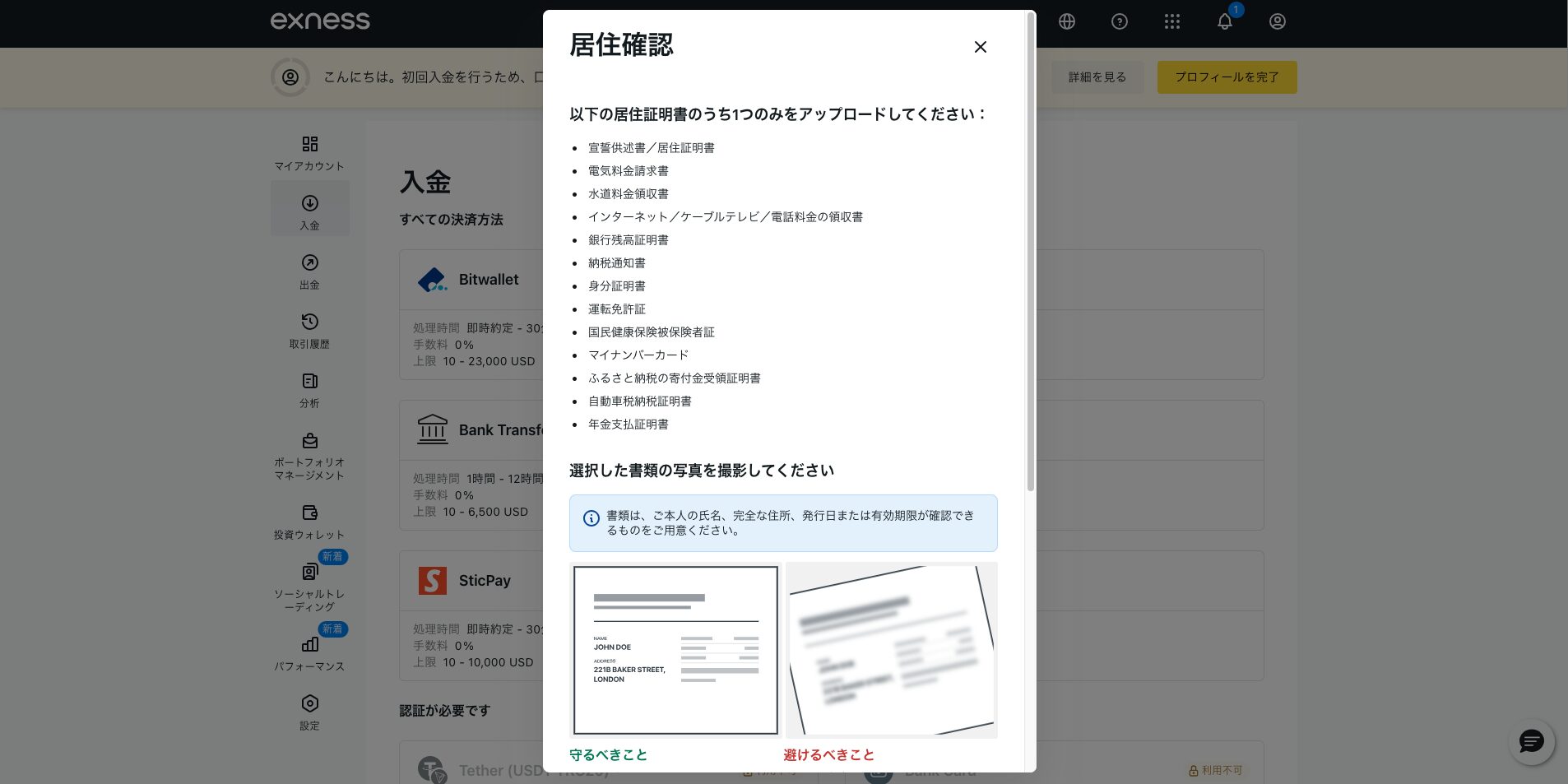Select 入金 in the sidebar
This screenshot has height=784, width=1568.
[x=309, y=211]
